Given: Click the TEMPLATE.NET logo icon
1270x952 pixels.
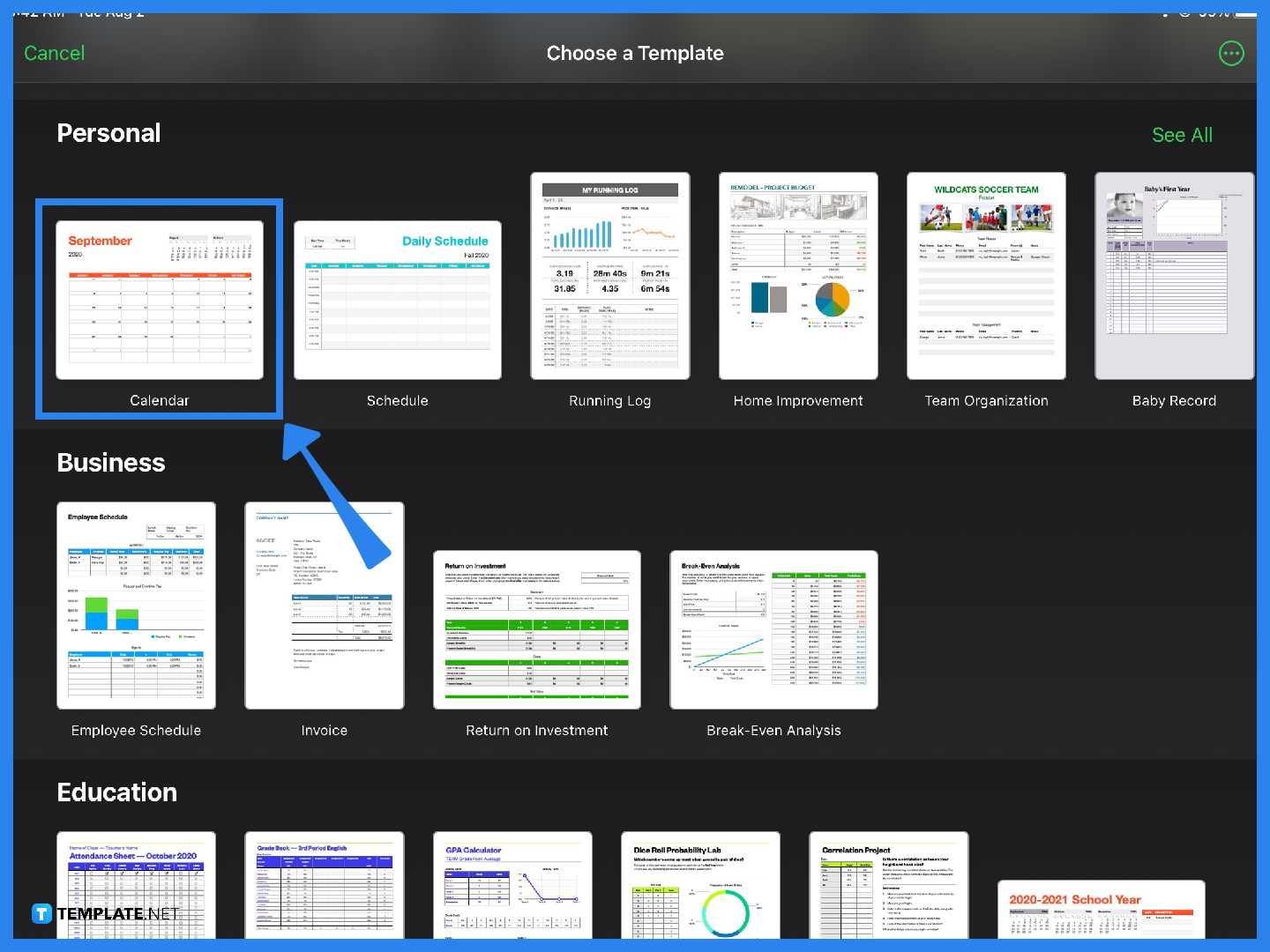Looking at the screenshot, I should coord(41,913).
